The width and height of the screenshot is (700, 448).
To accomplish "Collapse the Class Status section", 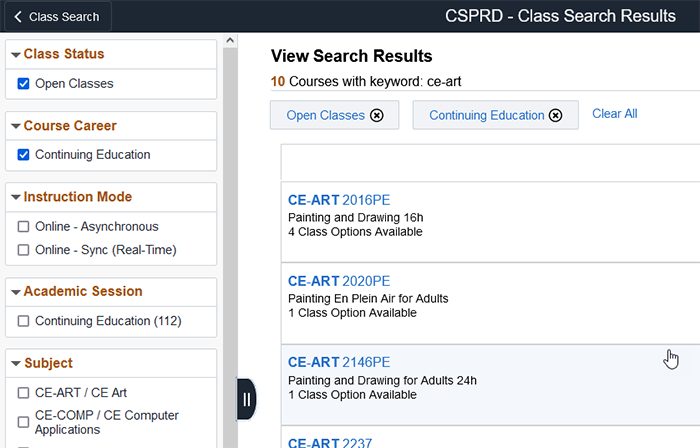I will pos(16,54).
